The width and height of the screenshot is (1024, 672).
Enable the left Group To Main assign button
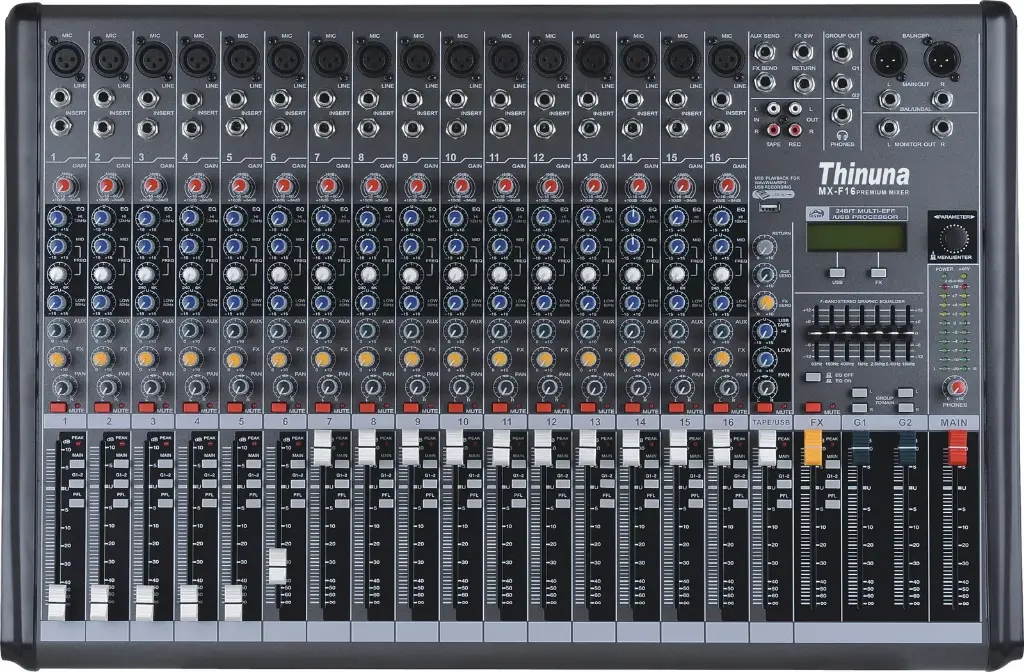(861, 393)
